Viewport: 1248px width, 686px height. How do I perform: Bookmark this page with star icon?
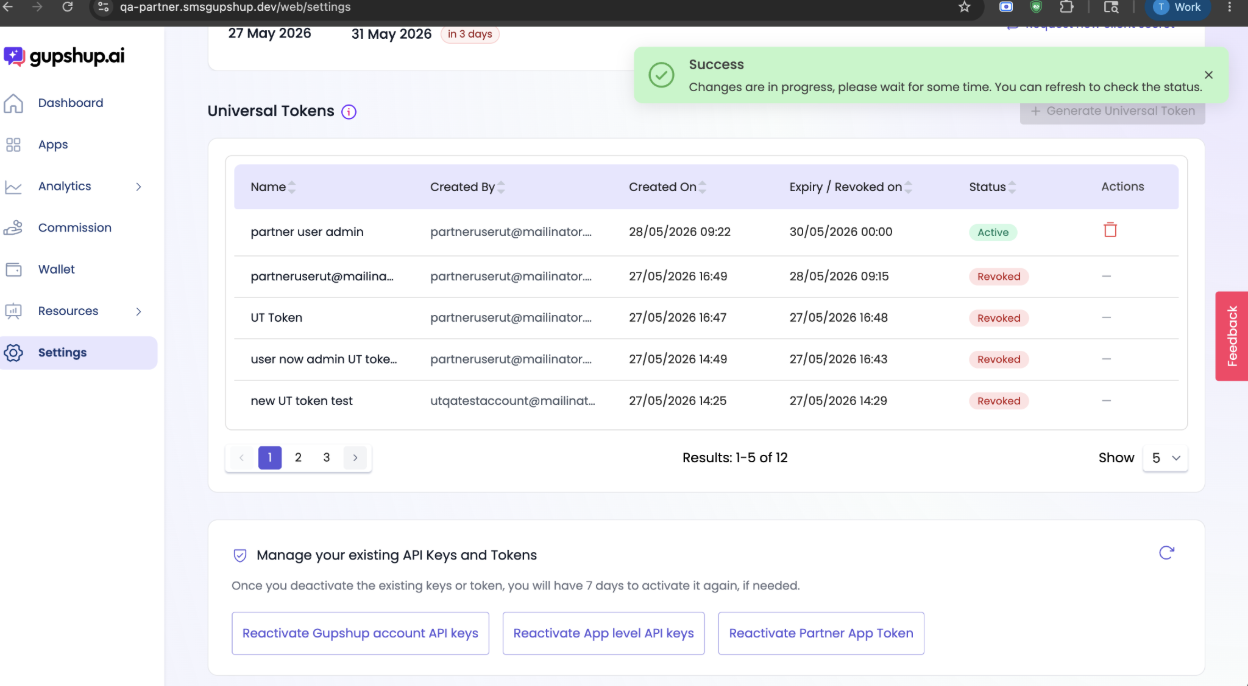[964, 7]
